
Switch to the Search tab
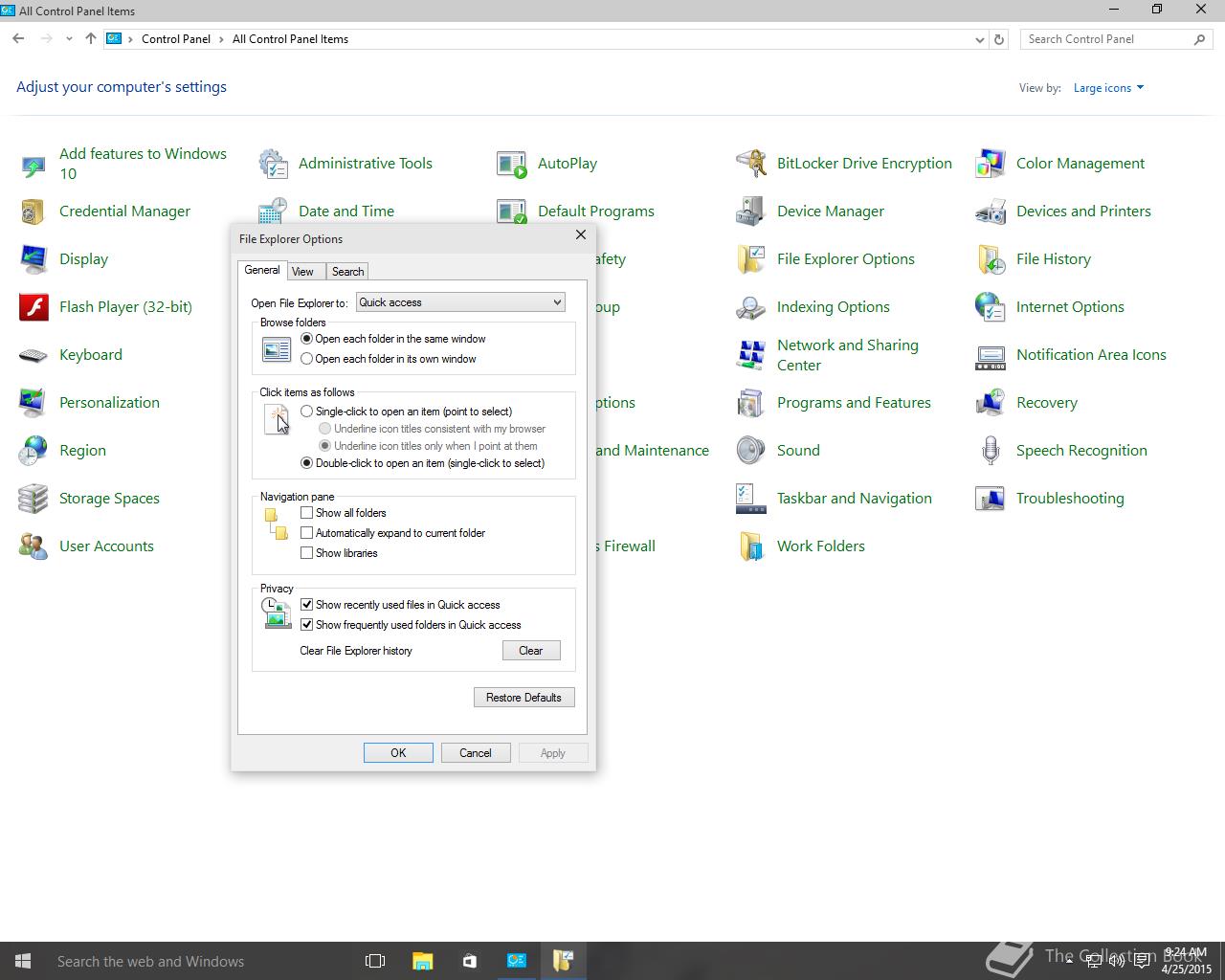click(x=347, y=272)
